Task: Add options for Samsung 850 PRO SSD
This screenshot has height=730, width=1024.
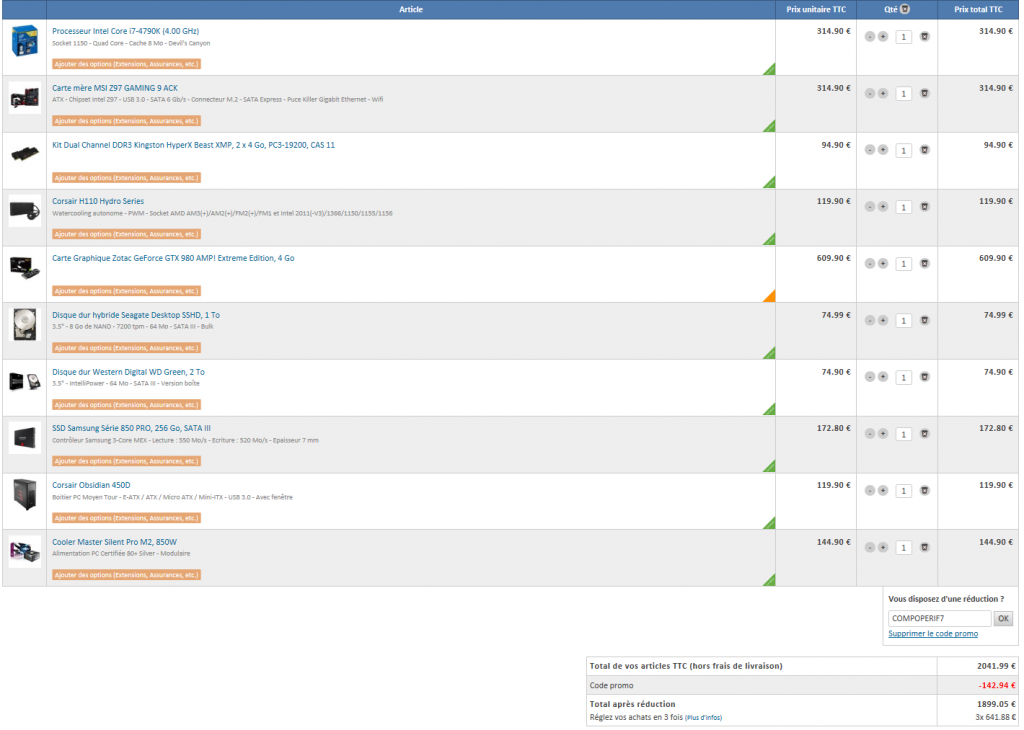Action: point(126,461)
